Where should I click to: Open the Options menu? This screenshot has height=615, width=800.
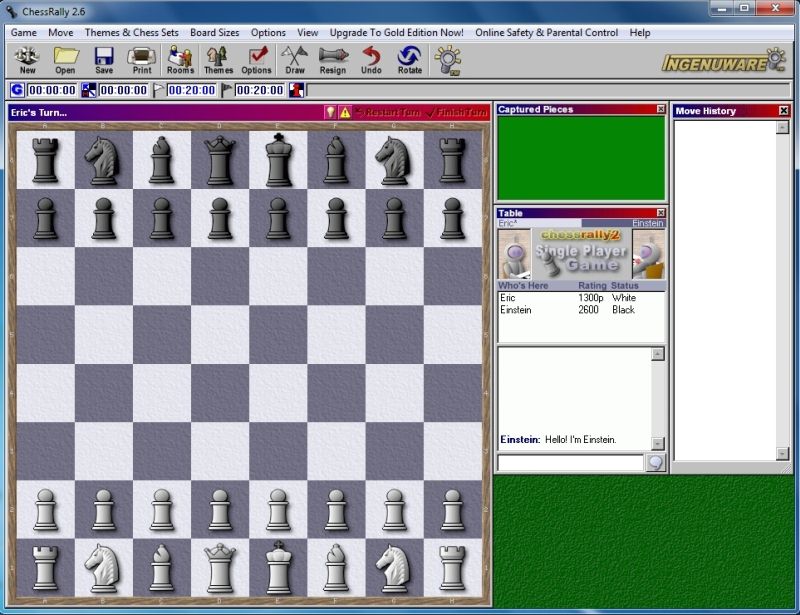[x=268, y=32]
